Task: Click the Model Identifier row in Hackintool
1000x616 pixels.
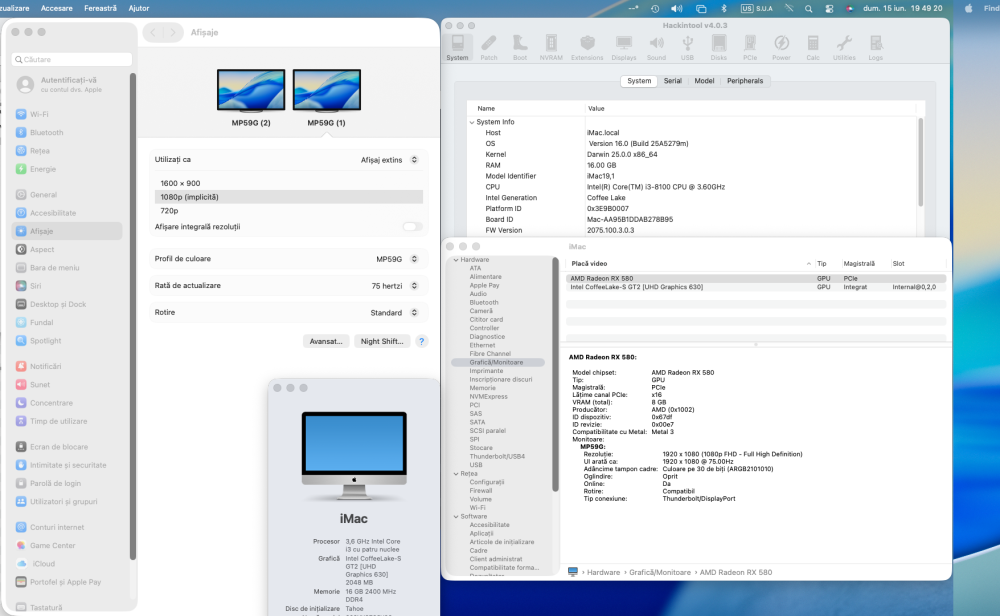Action: click(x=694, y=176)
